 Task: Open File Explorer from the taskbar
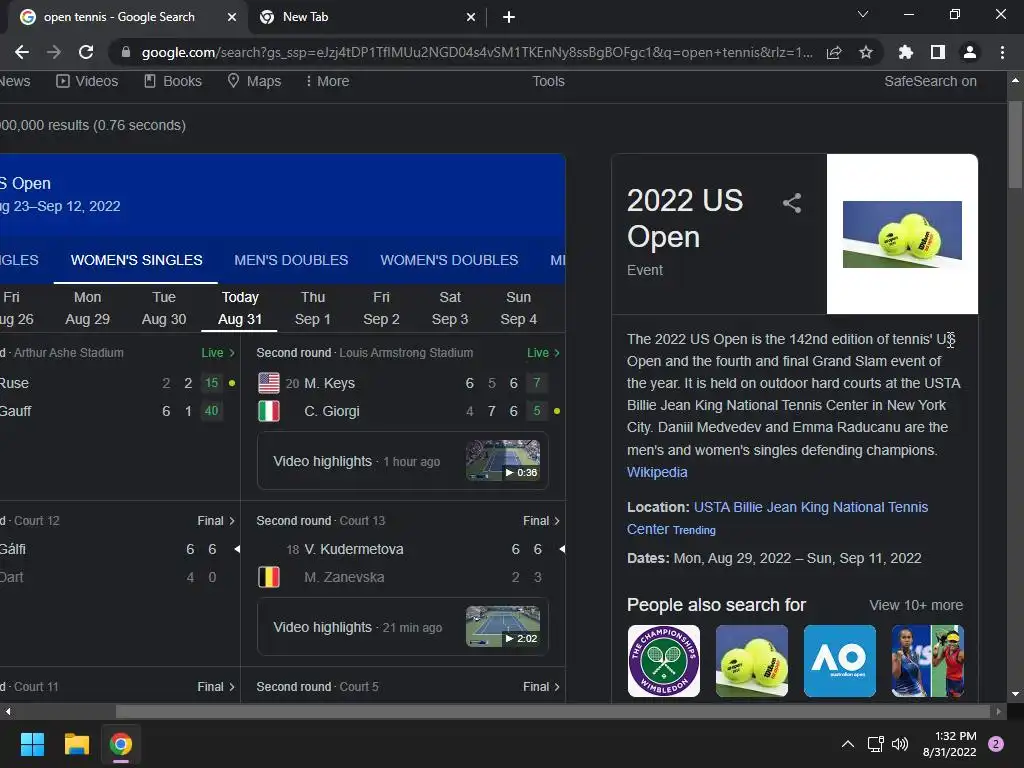coord(76,744)
